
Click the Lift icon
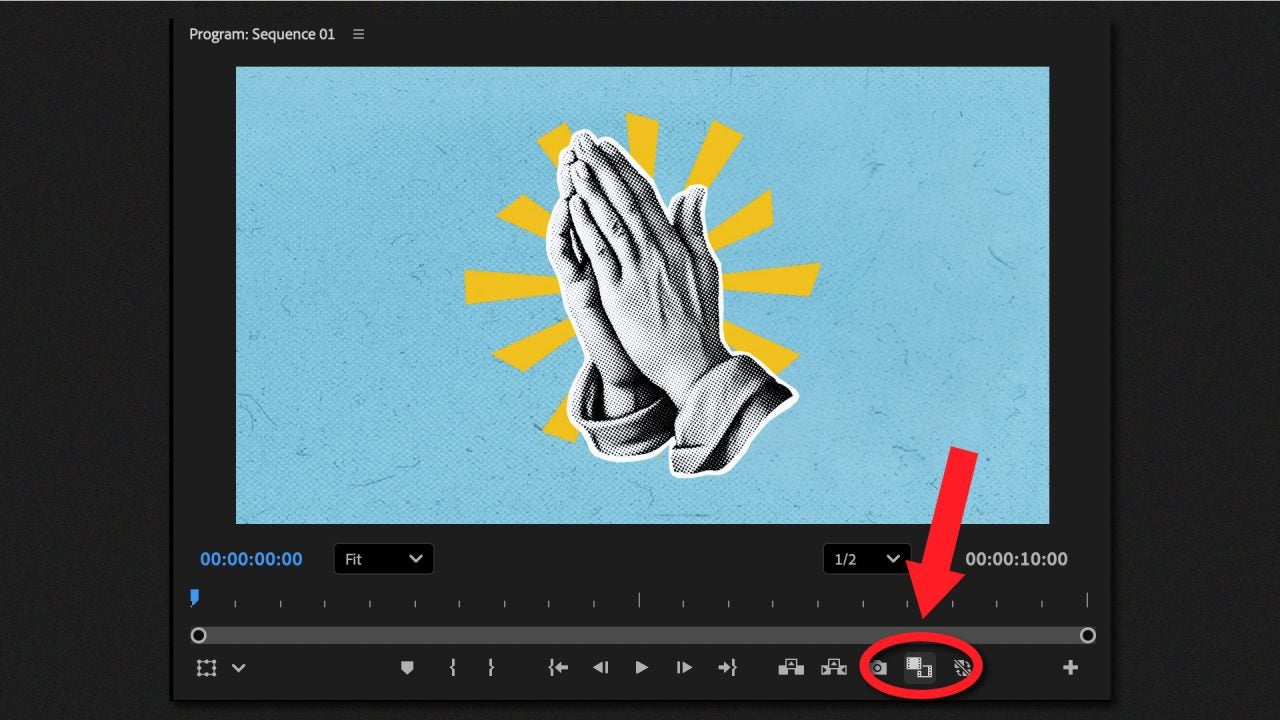coord(791,667)
